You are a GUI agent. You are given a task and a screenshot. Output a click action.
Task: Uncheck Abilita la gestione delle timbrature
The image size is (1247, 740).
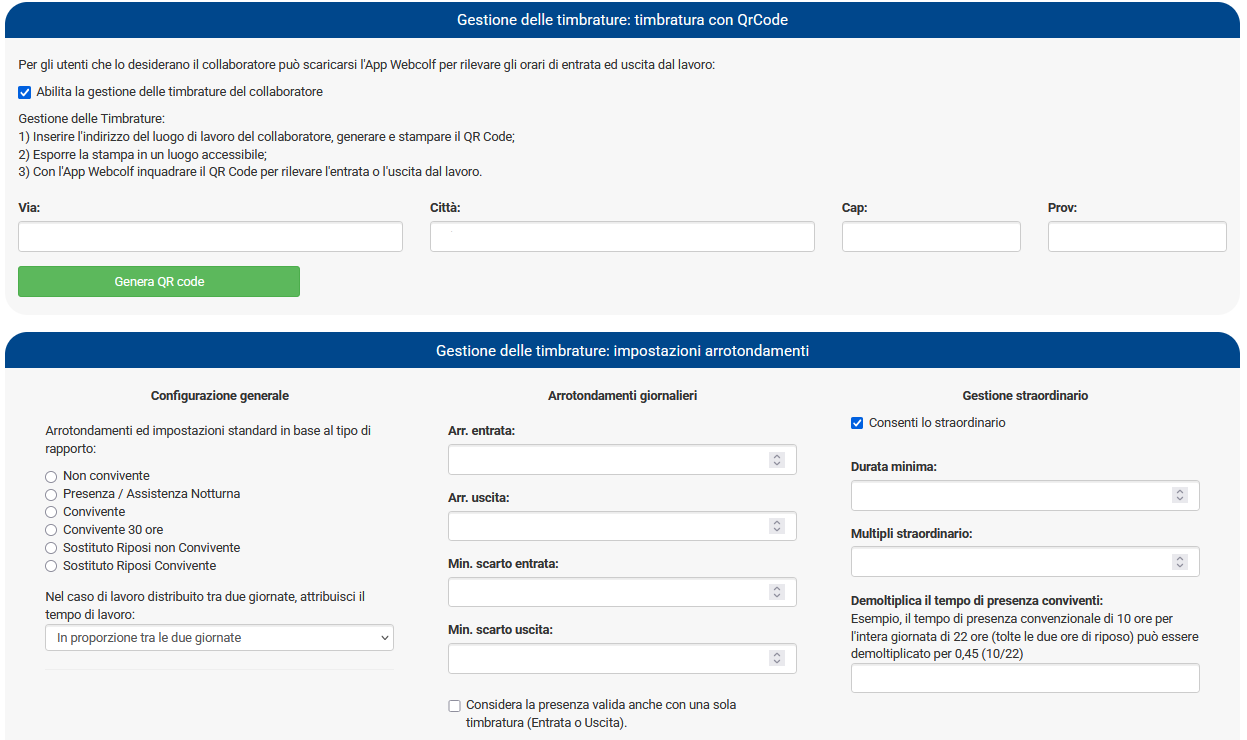[x=25, y=92]
